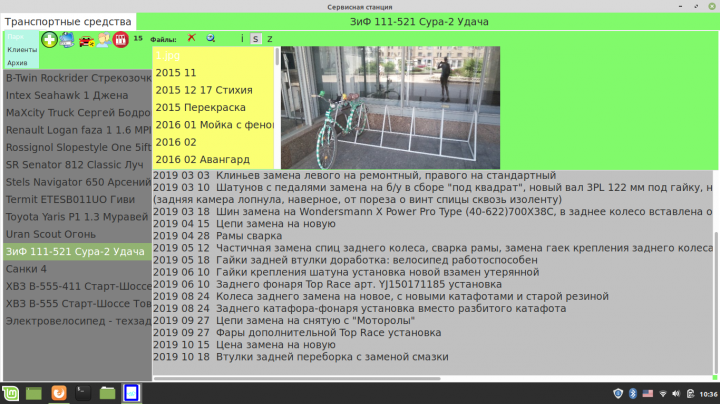Select '2016 02' entry in files list
Screen dimensions: 720x404
pos(213,142)
